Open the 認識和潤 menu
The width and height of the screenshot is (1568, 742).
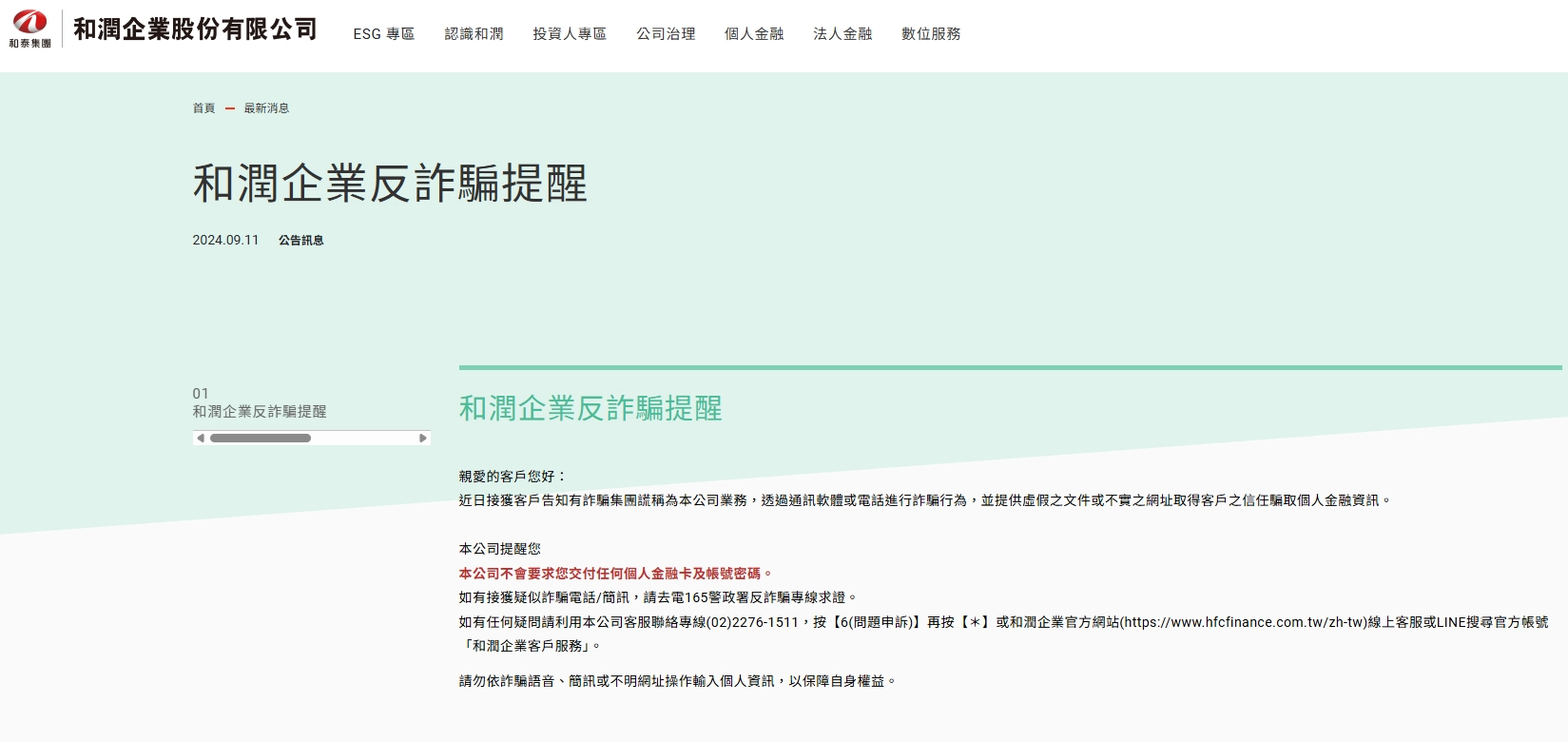tap(474, 34)
